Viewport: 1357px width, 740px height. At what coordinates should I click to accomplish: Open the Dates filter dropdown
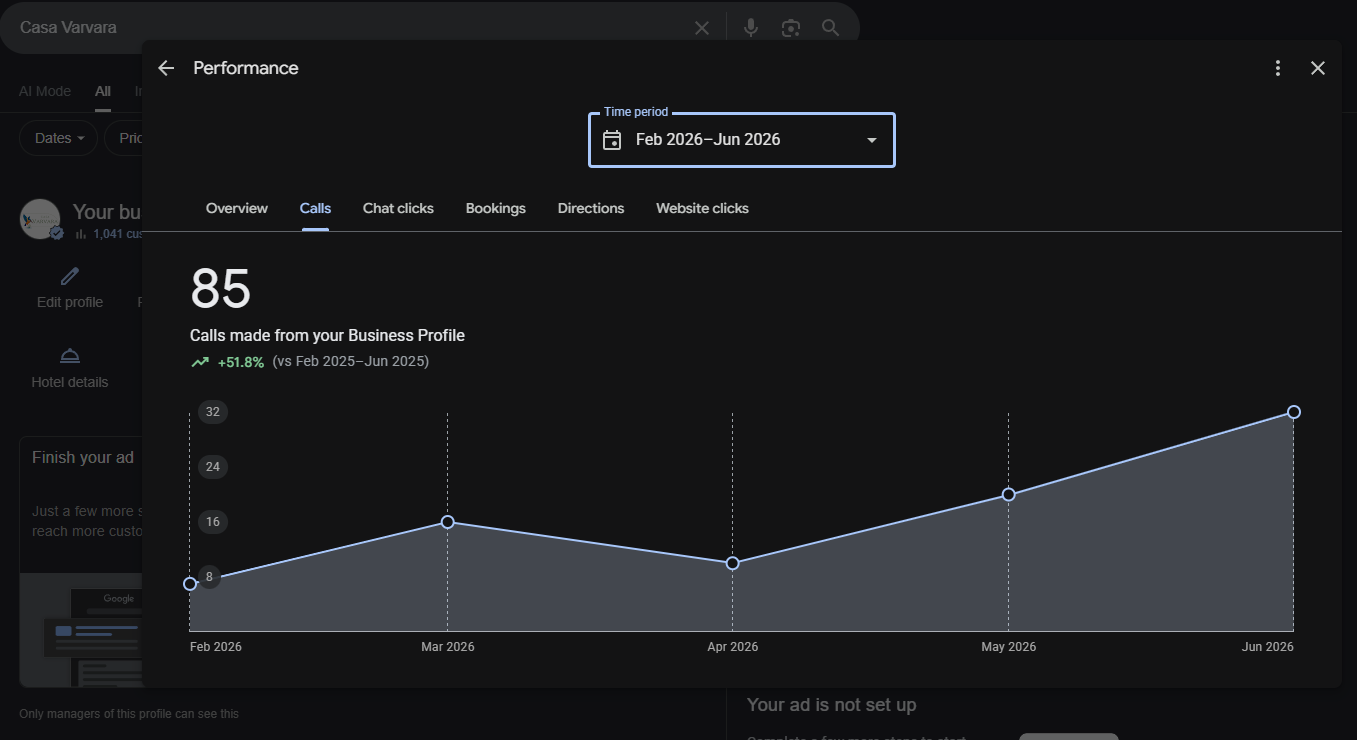coord(59,138)
